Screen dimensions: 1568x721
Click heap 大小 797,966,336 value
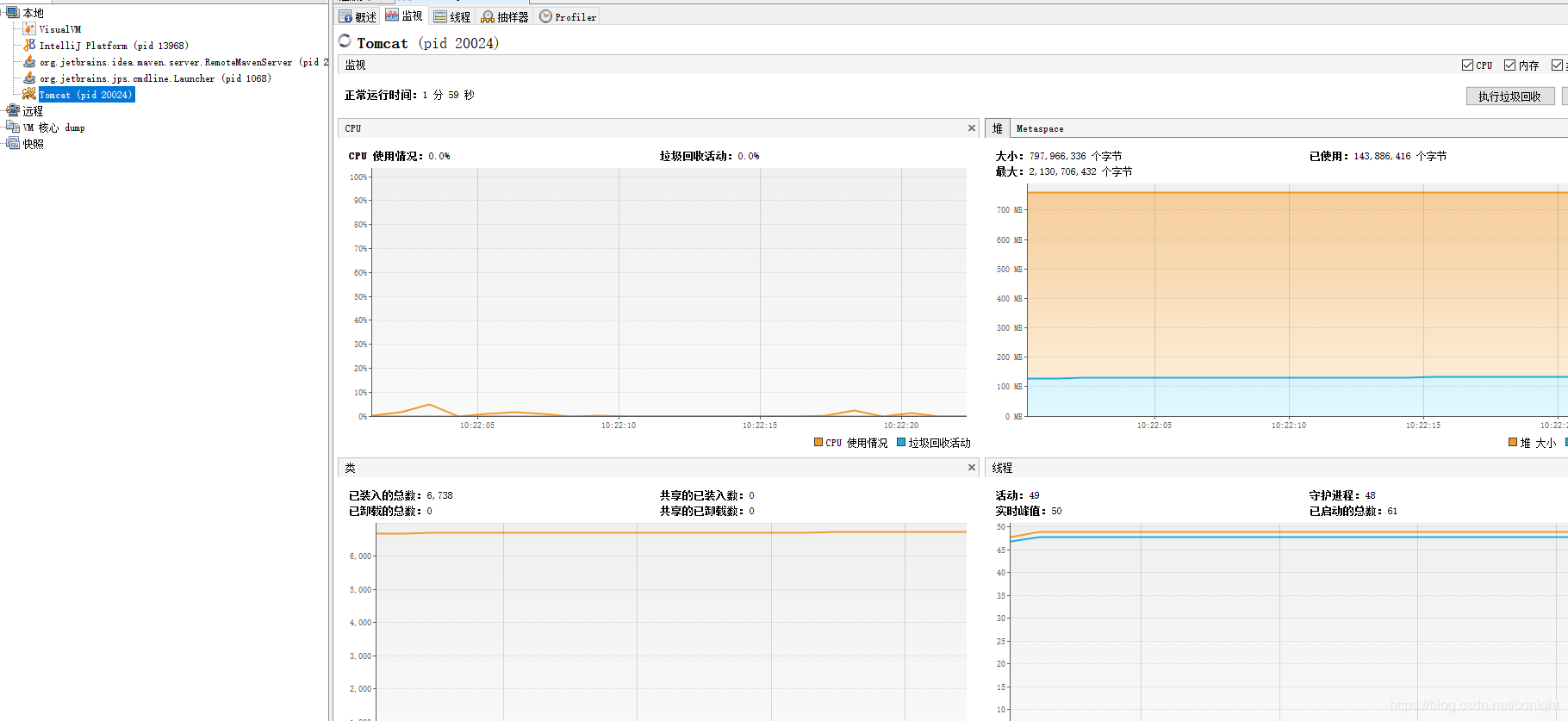coord(1058,156)
